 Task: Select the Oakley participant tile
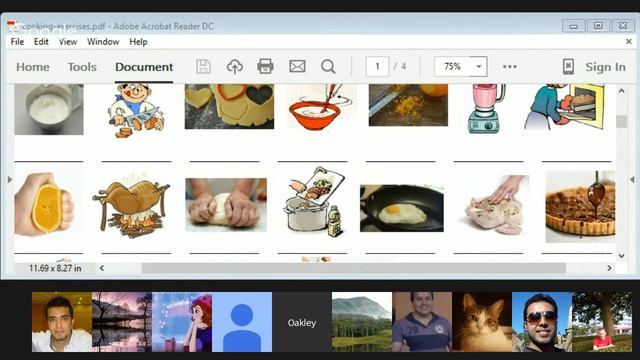[302, 322]
